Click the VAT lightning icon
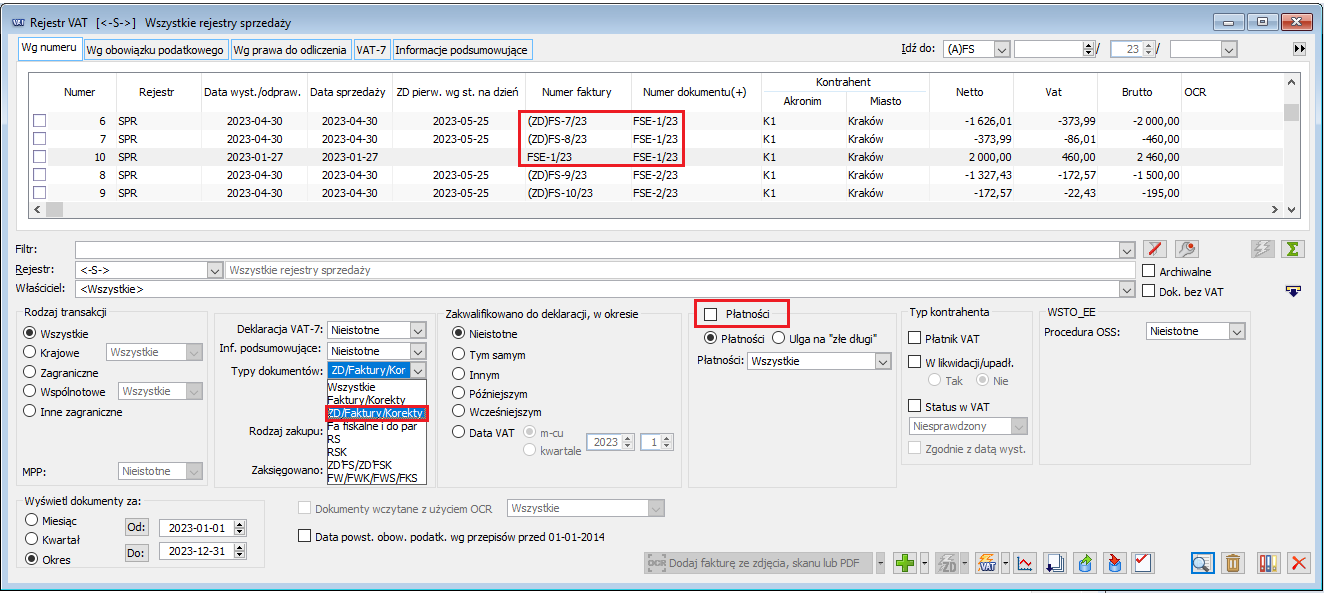1325x594 pixels. [x=988, y=563]
